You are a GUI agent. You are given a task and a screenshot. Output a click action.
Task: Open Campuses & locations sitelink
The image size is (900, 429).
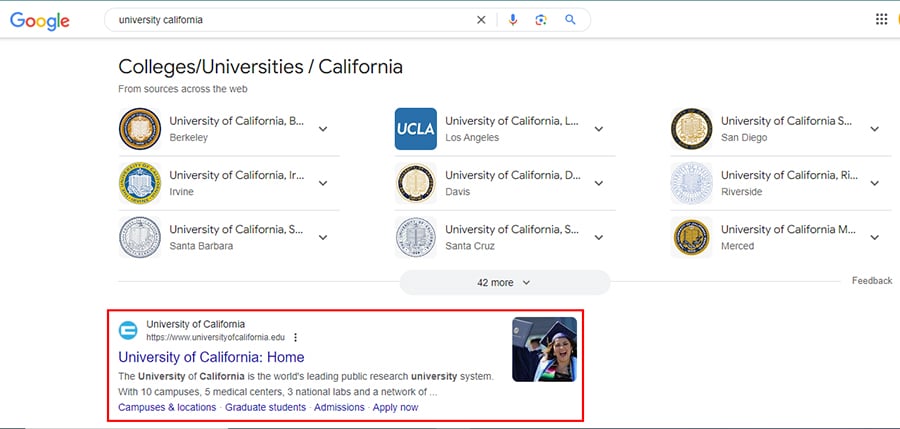pos(167,407)
